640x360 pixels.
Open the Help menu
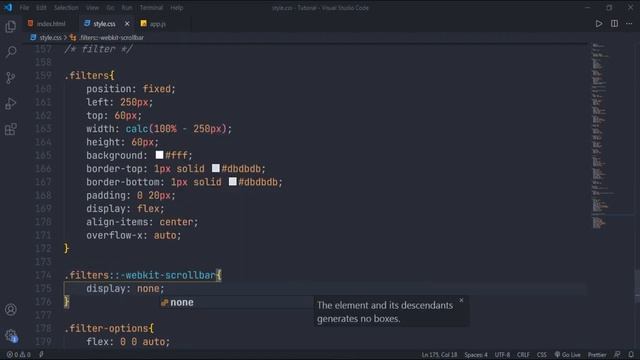point(177,8)
